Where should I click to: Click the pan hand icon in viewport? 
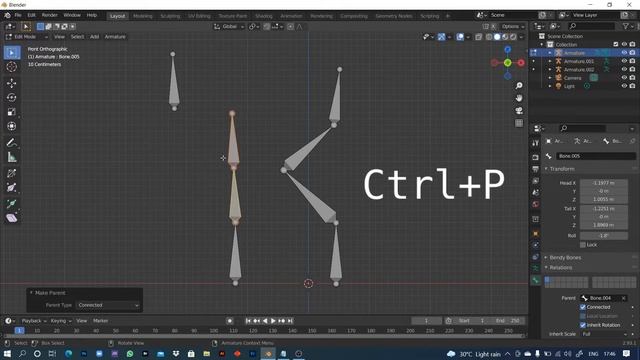point(519,98)
